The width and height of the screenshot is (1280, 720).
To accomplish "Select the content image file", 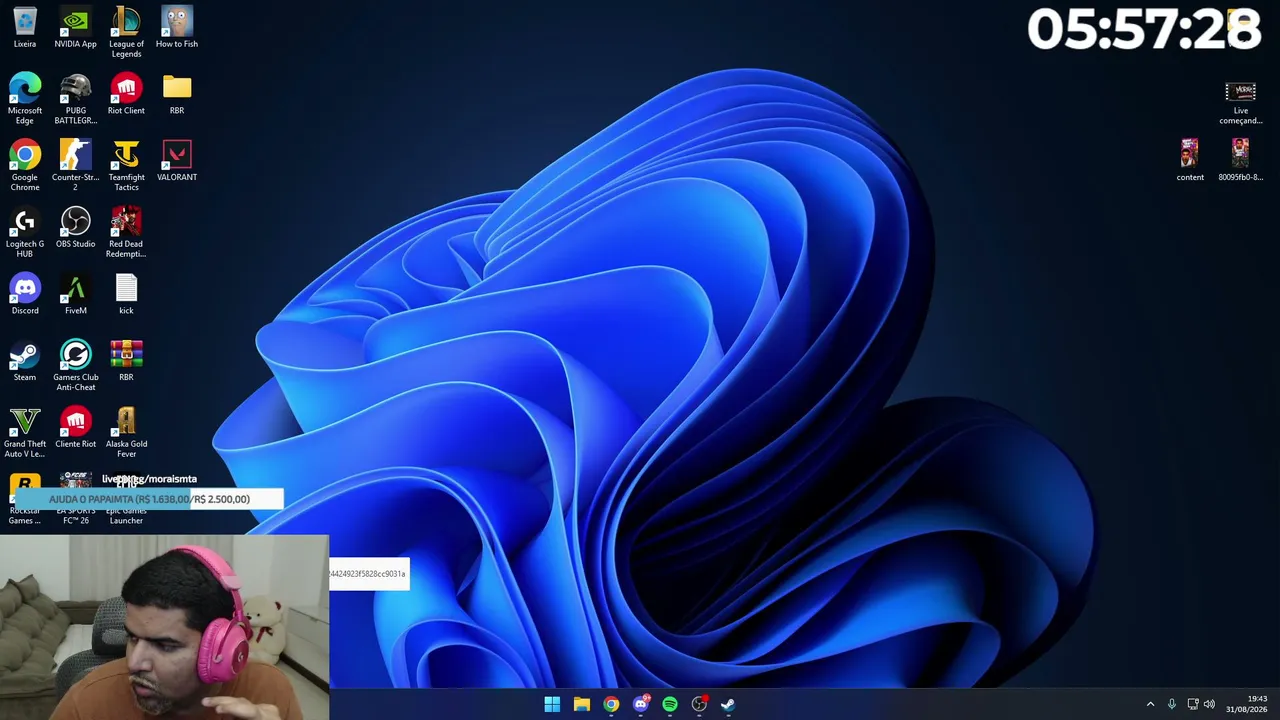I will pos(1190,160).
